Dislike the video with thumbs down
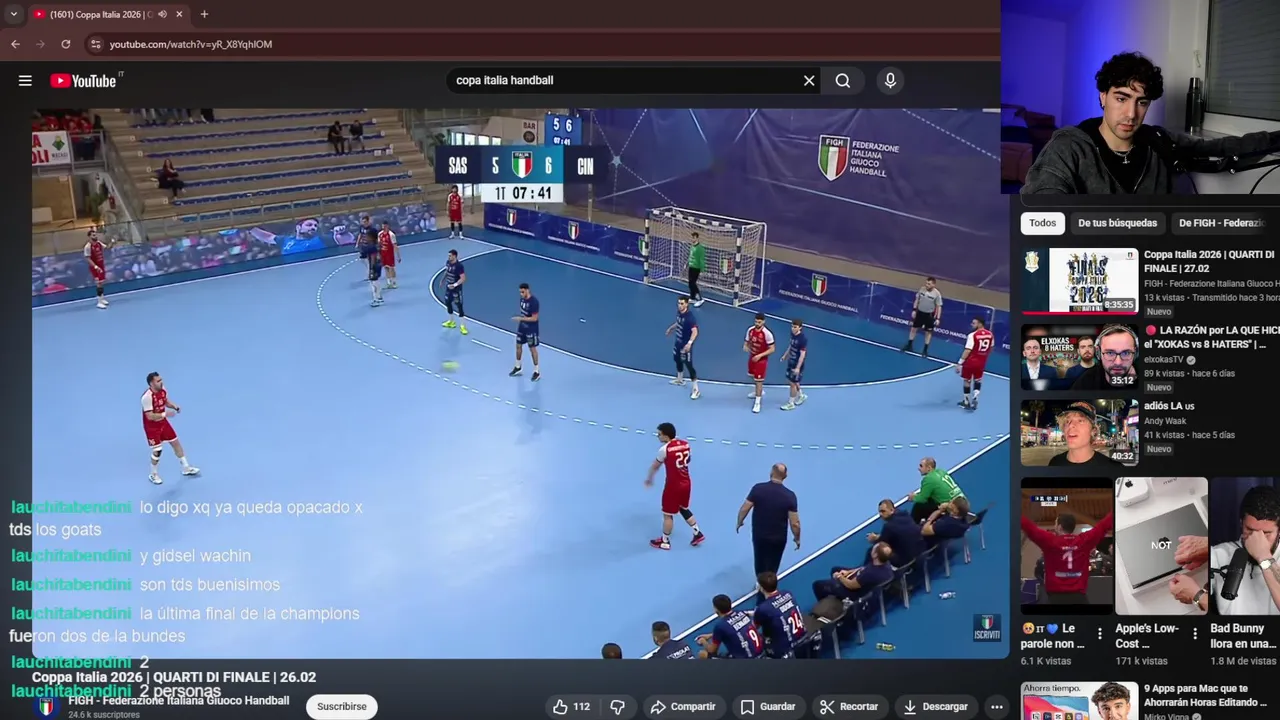This screenshot has width=1280, height=720. (617, 707)
